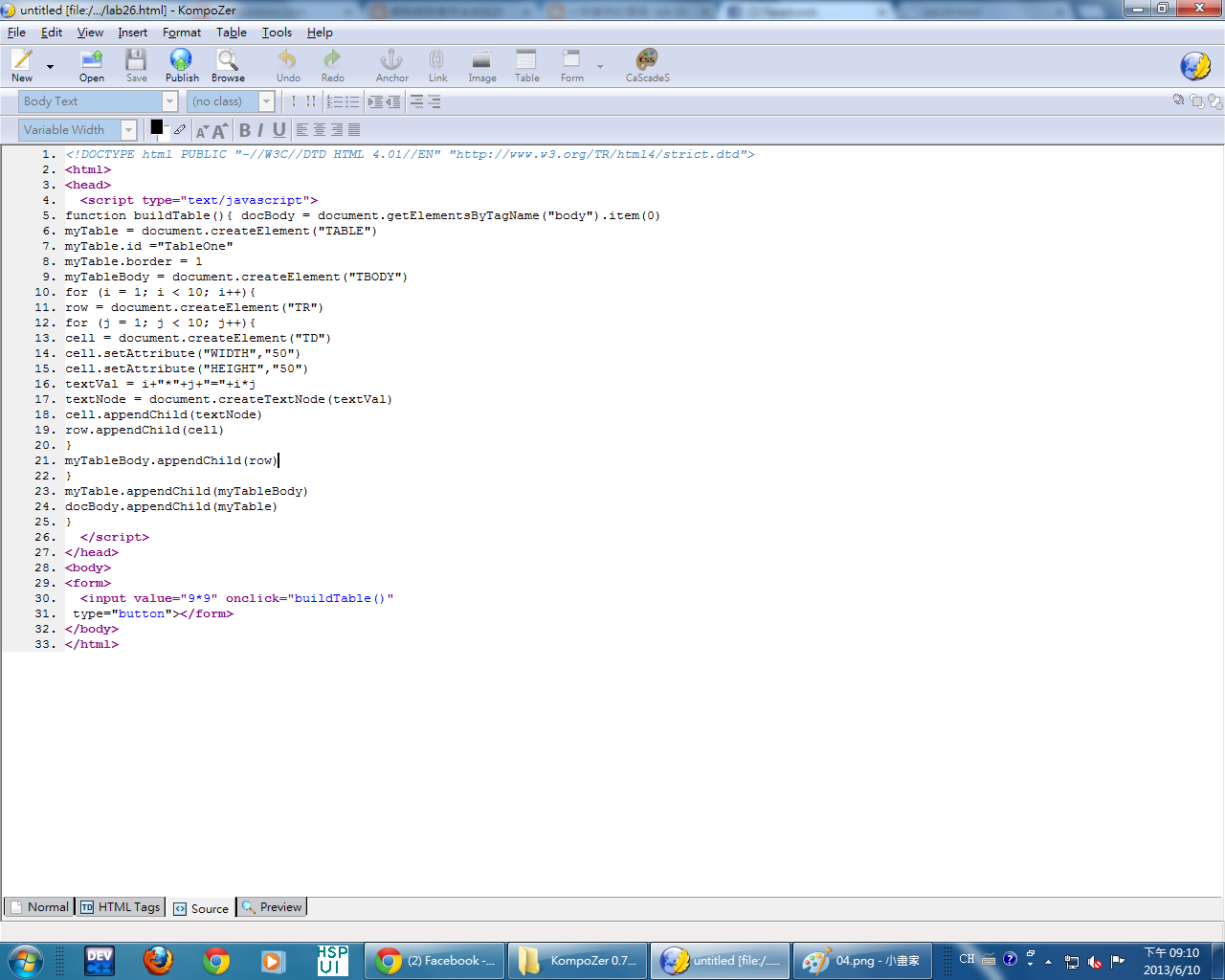The width and height of the screenshot is (1225, 980).
Task: Undo the last change with the Undo arrow
Action: click(x=288, y=65)
